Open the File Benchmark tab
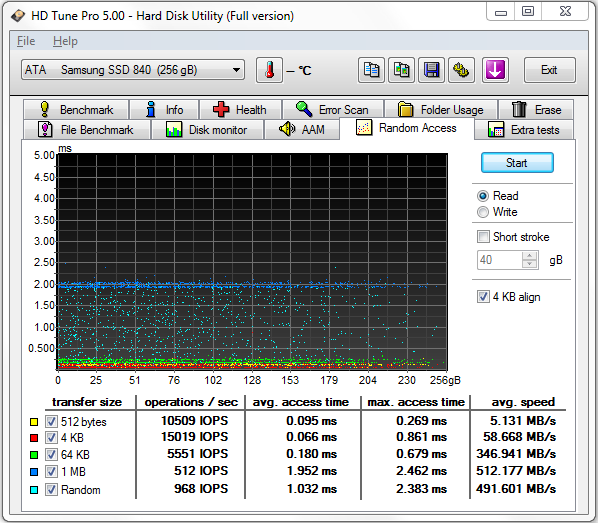Screen dimensions: 598x523 [x=86, y=130]
